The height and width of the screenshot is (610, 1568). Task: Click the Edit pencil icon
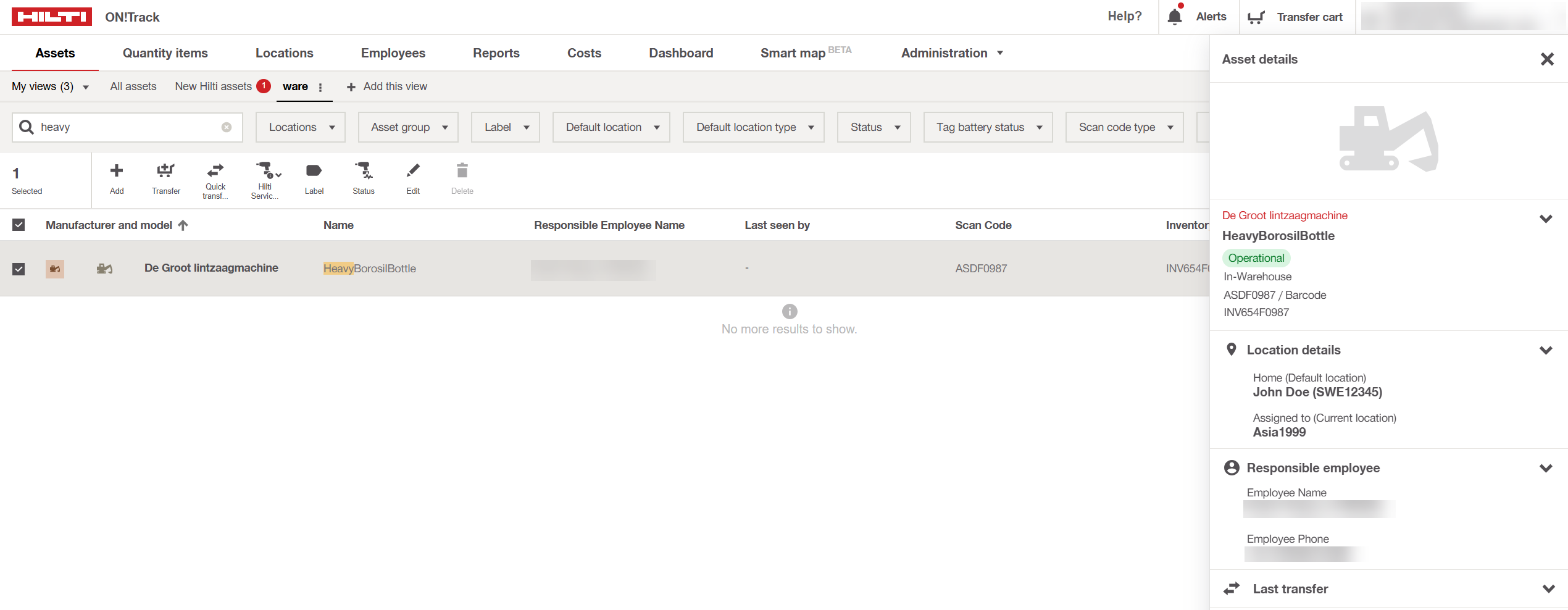tap(413, 171)
